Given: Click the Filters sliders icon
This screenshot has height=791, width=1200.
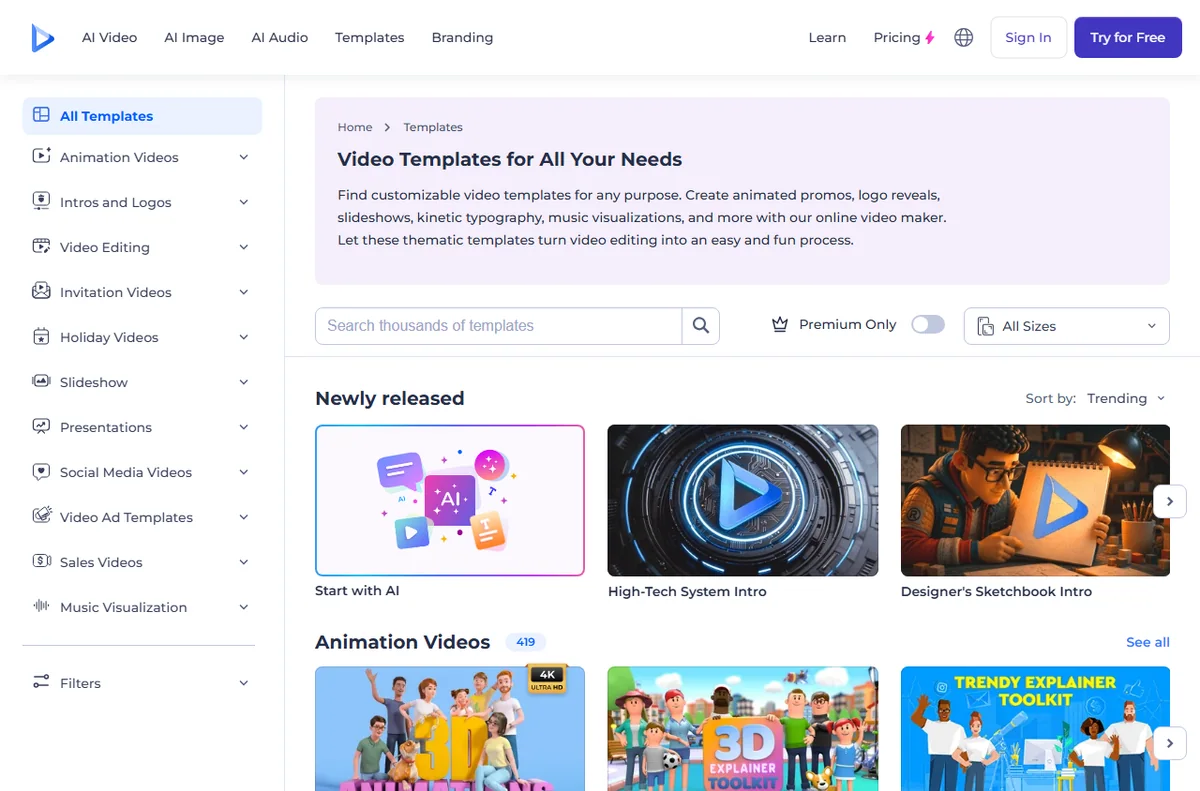Looking at the screenshot, I should pyautogui.click(x=41, y=682).
